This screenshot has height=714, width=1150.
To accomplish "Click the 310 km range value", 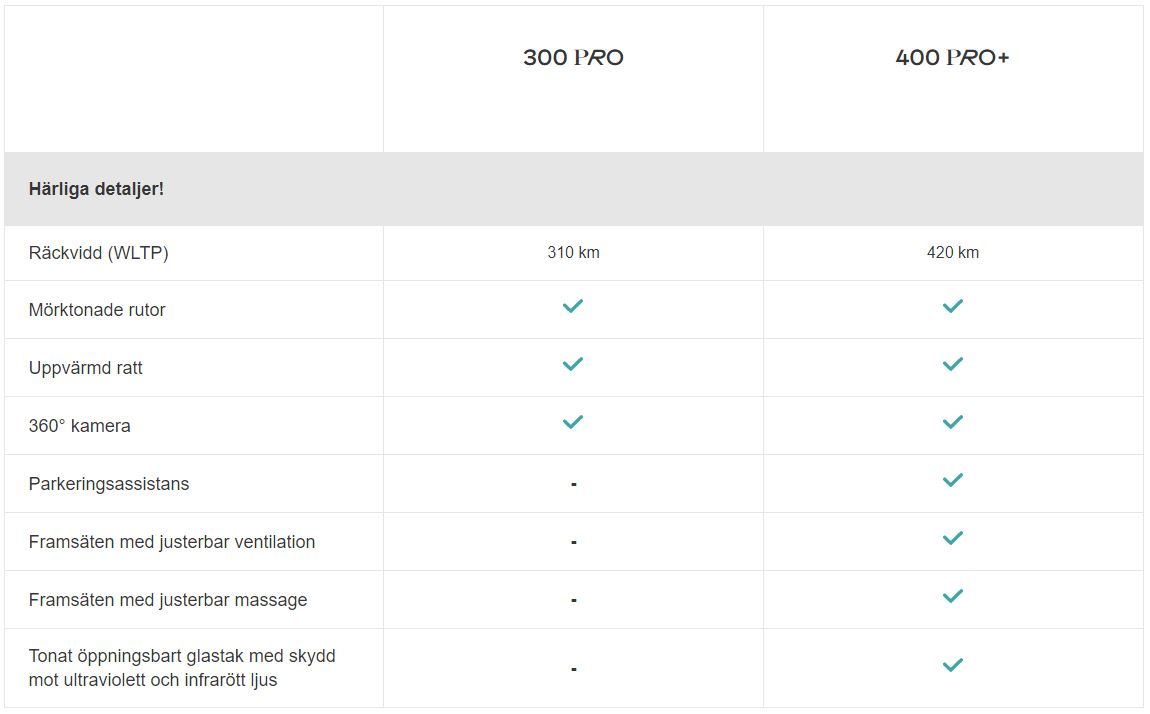I will [574, 253].
